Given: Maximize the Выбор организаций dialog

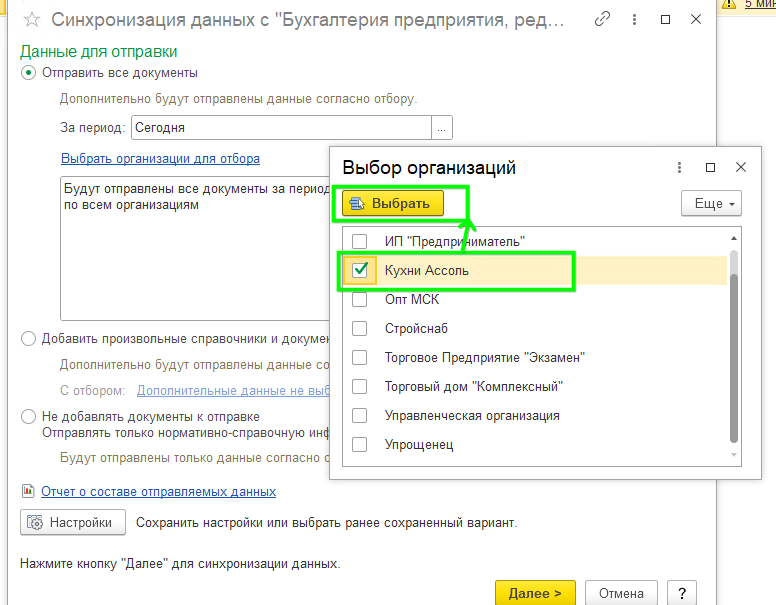Looking at the screenshot, I should click(710, 167).
